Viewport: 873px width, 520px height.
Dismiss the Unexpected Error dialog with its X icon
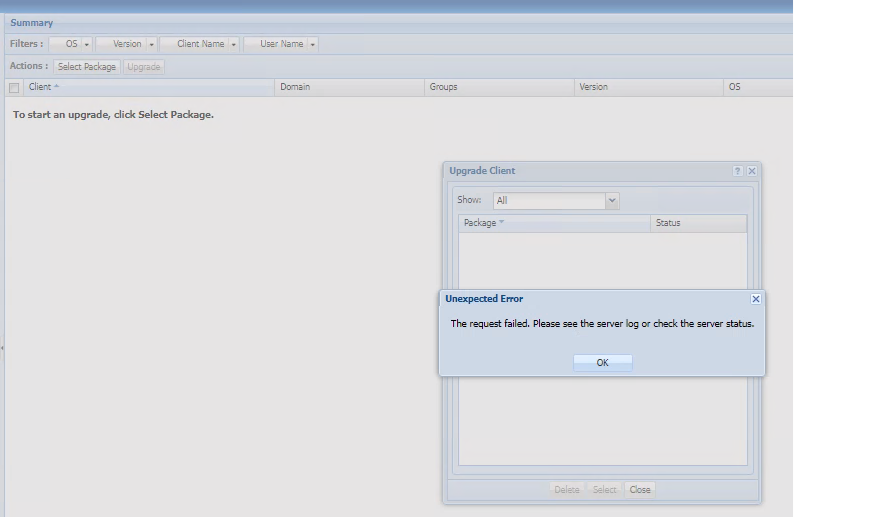pyautogui.click(x=756, y=299)
